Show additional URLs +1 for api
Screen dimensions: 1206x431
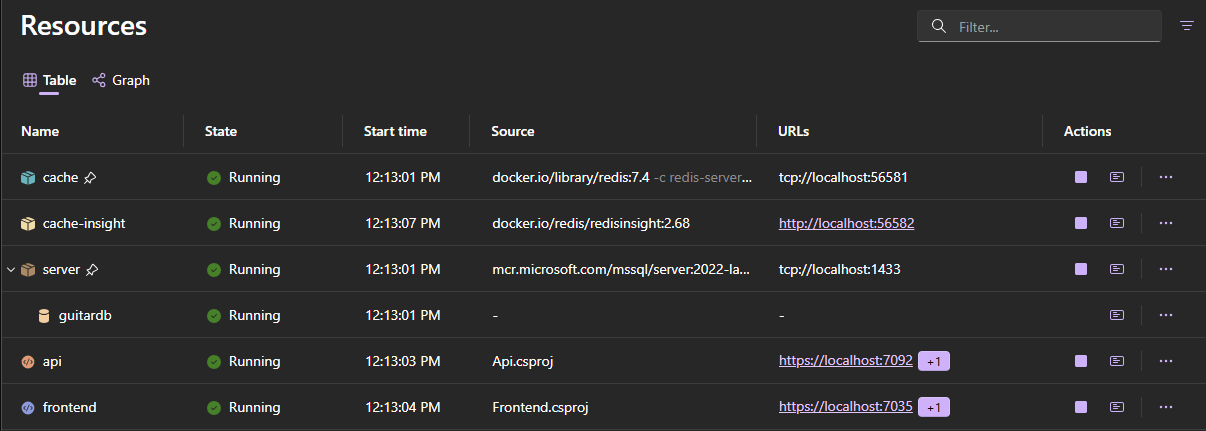934,361
